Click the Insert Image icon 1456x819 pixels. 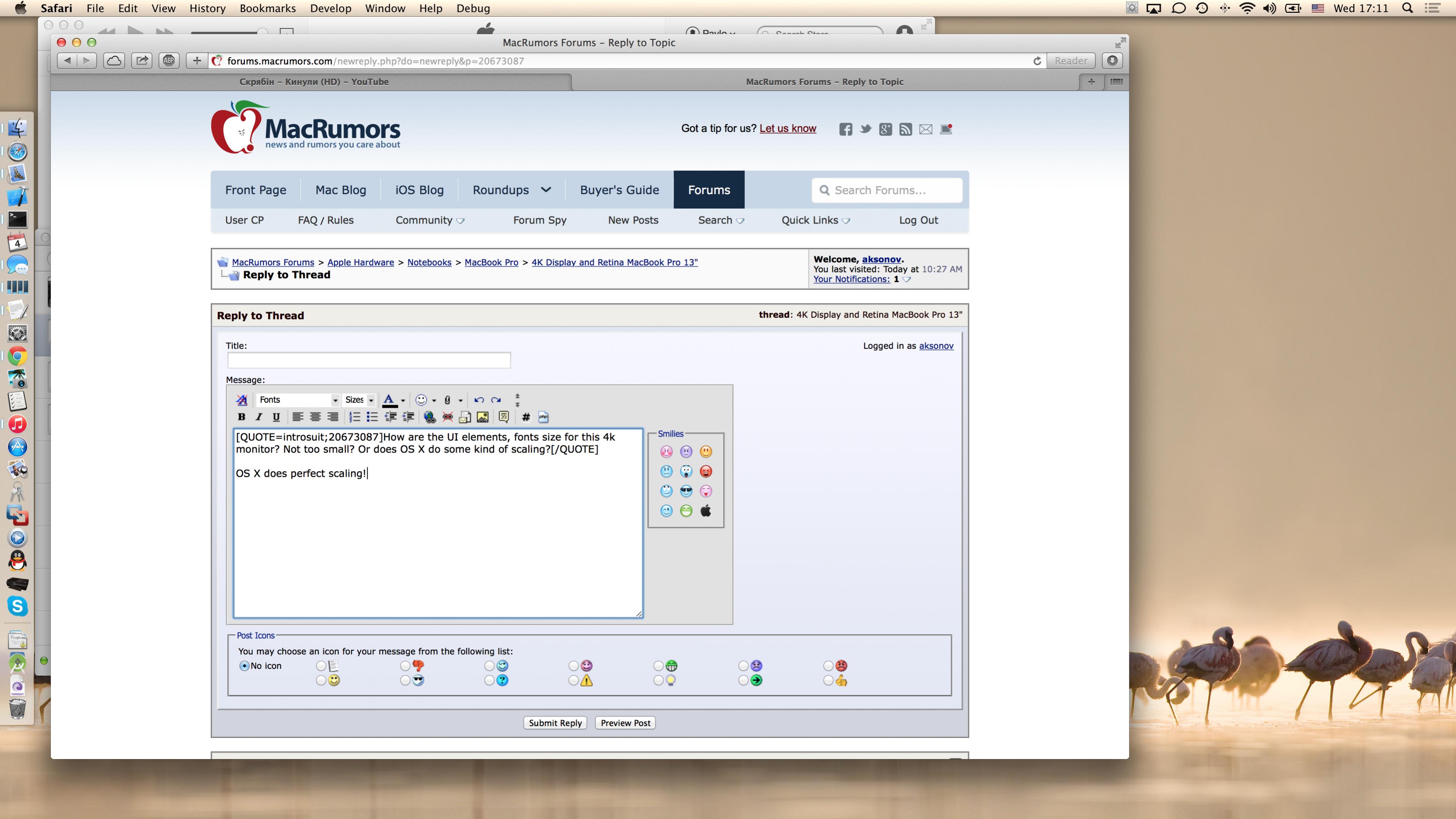[x=482, y=417]
